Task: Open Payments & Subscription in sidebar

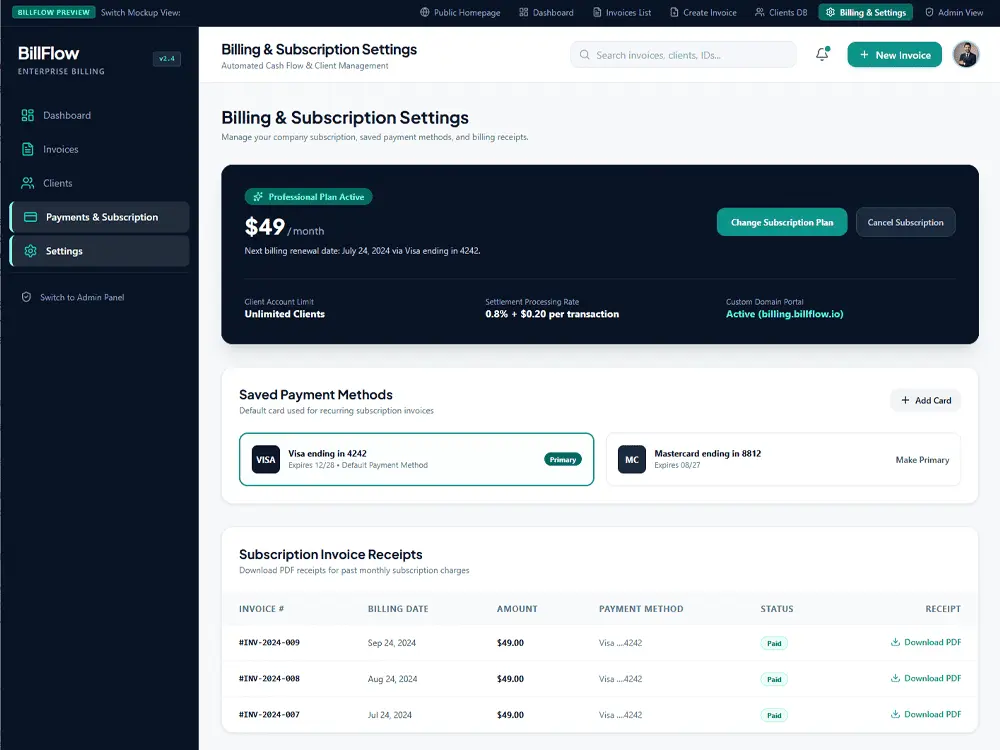Action: click(x=99, y=217)
